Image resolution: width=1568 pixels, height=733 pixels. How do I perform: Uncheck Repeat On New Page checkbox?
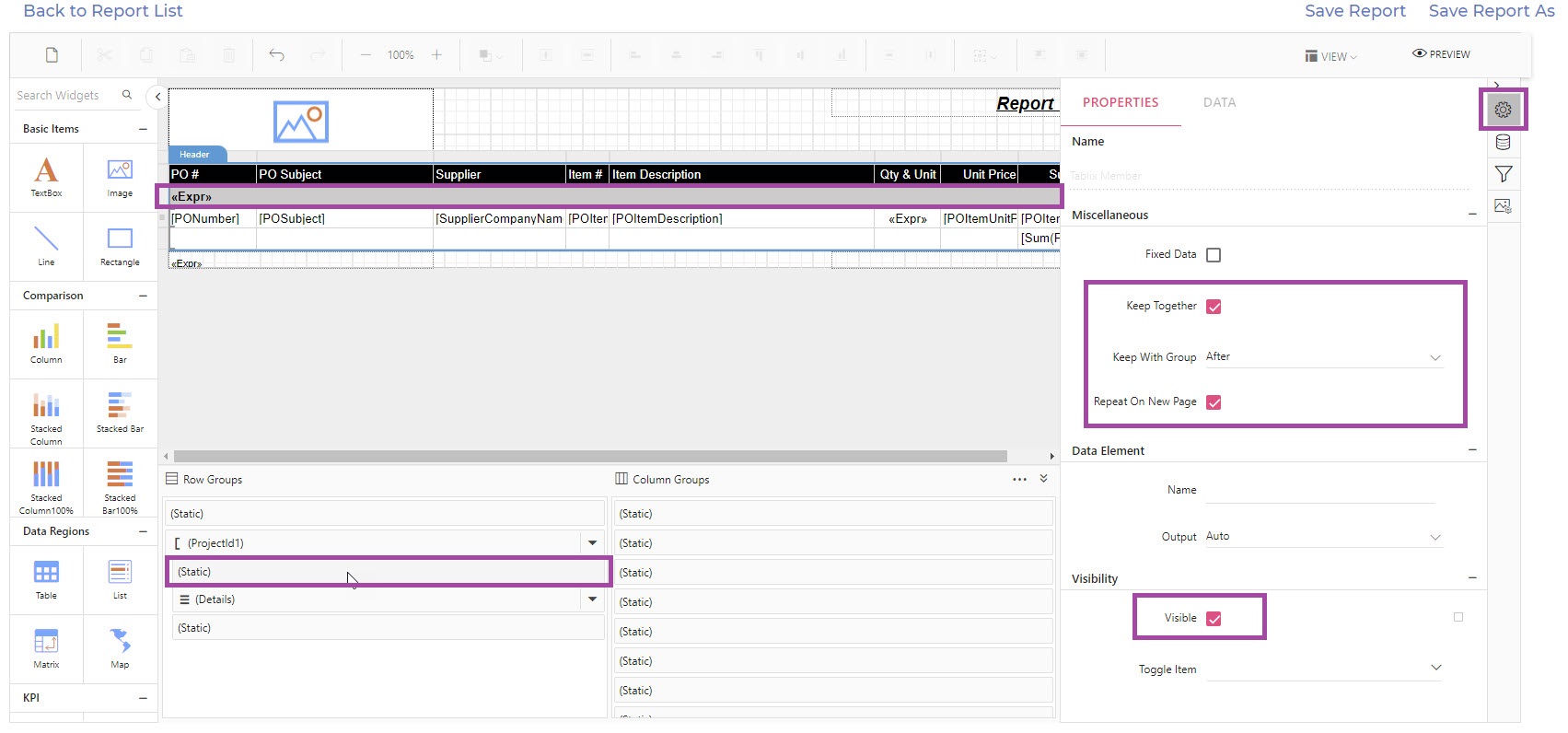[1214, 402]
